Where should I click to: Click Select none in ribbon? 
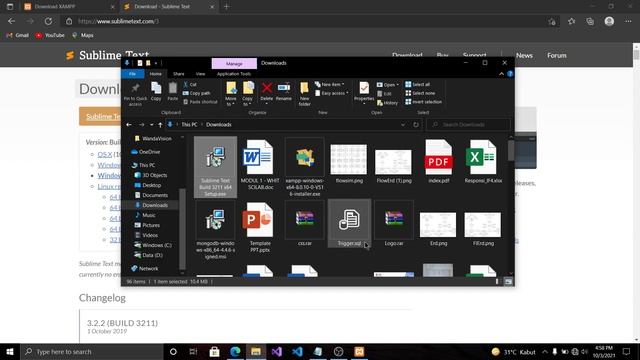coord(420,93)
